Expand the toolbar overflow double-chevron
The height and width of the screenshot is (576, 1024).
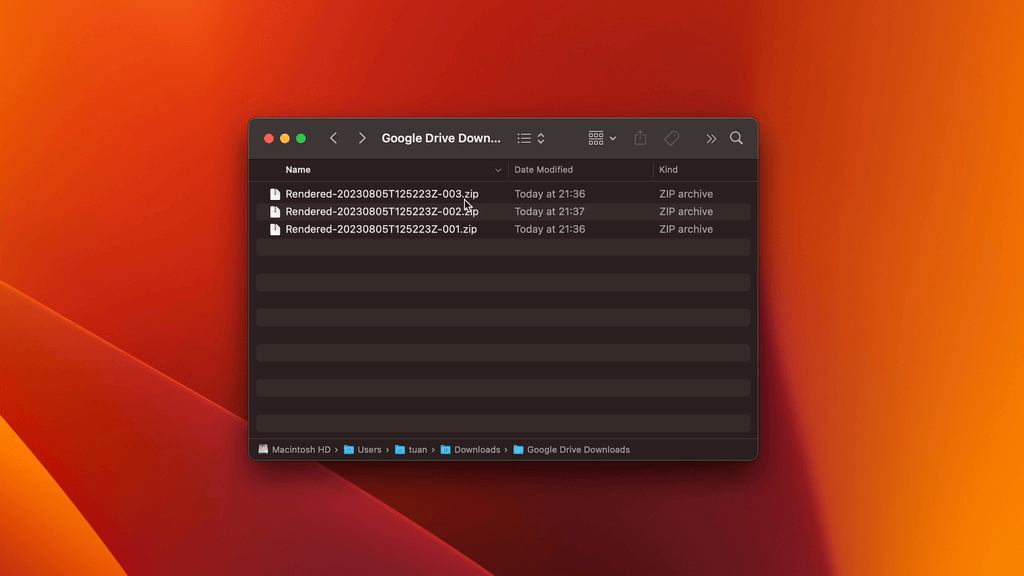[711, 138]
